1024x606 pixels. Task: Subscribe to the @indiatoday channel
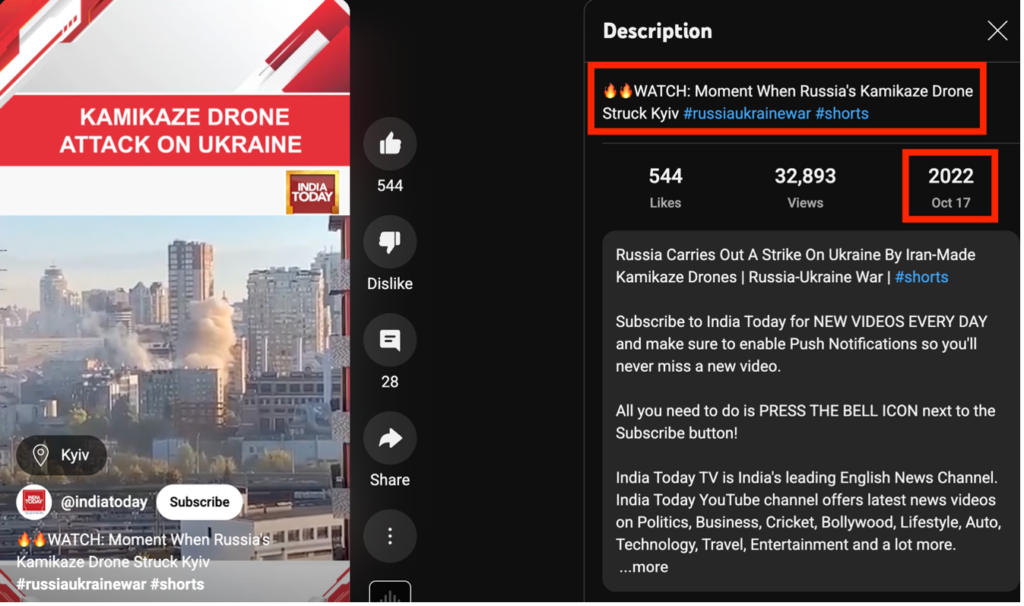pos(199,502)
